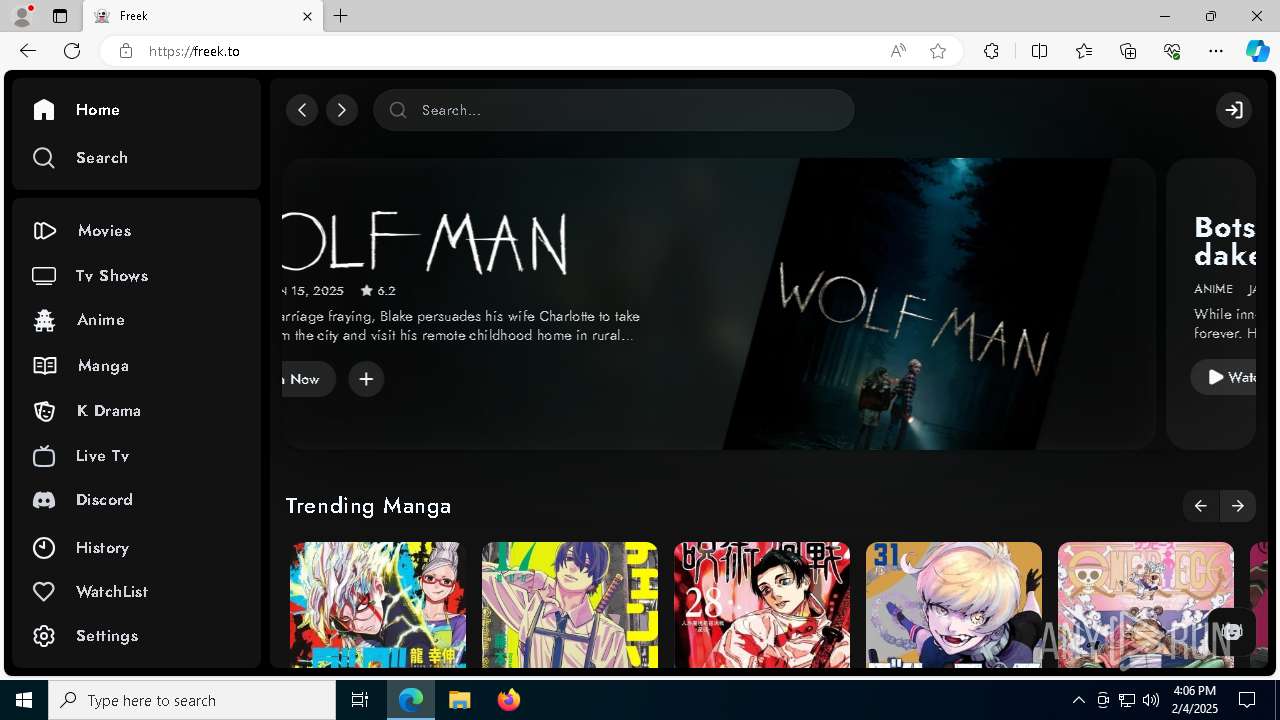Screen dimensions: 1280x720
Task: Open the Settings gear icon
Action: 44,636
